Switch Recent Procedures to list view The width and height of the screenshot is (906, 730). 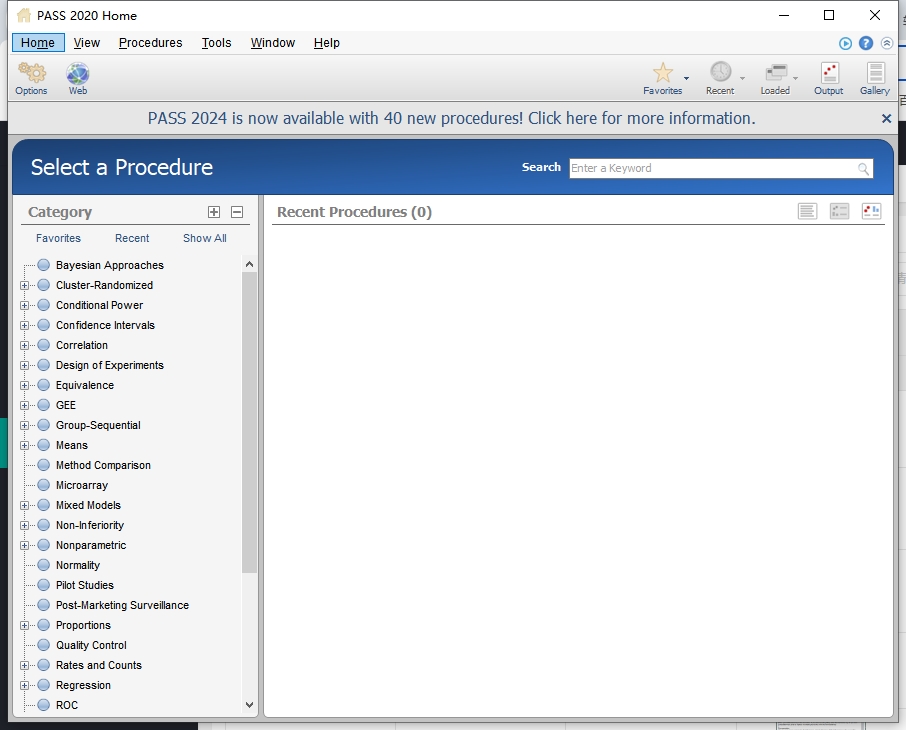(808, 211)
